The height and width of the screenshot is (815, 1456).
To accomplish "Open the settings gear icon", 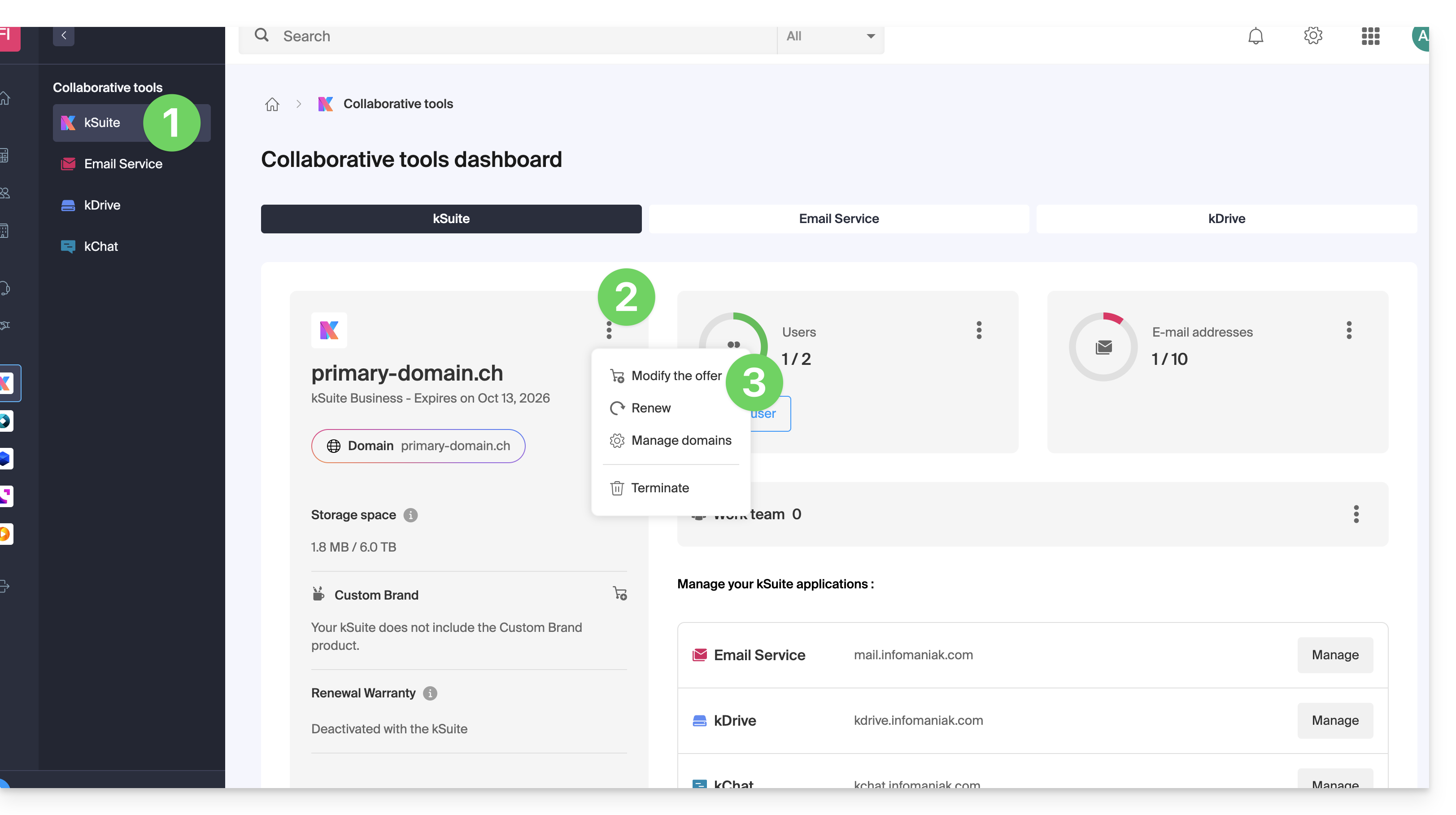I will 1312,36.
